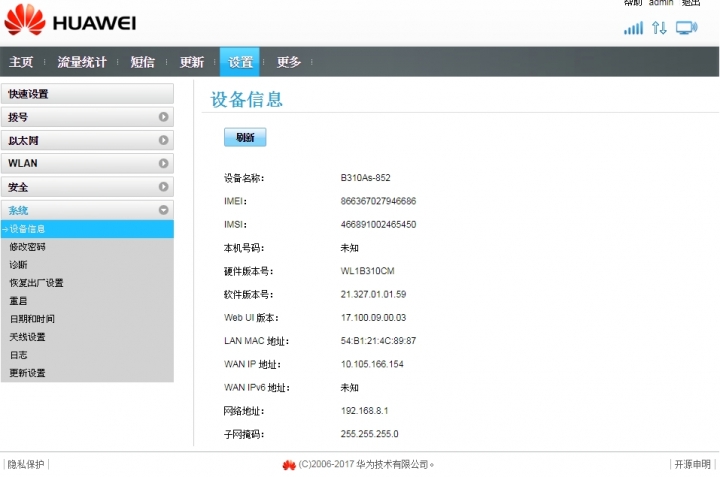Image resolution: width=720 pixels, height=477 pixels.
Task: Open 天线设置 in the sidebar
Action: [x=28, y=337]
